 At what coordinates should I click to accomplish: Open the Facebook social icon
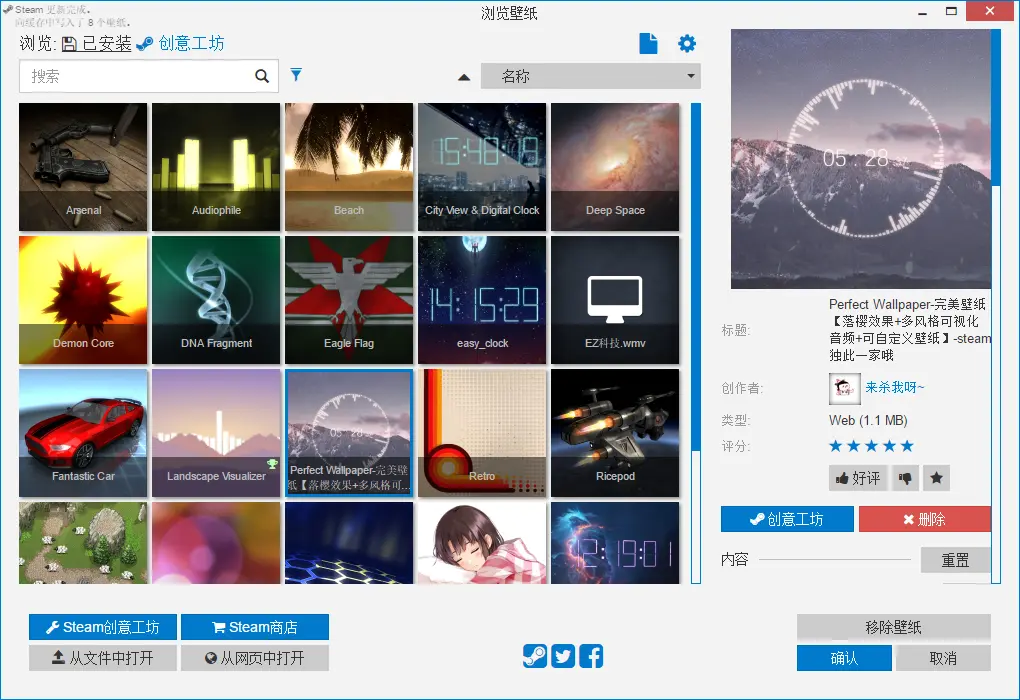tap(591, 656)
